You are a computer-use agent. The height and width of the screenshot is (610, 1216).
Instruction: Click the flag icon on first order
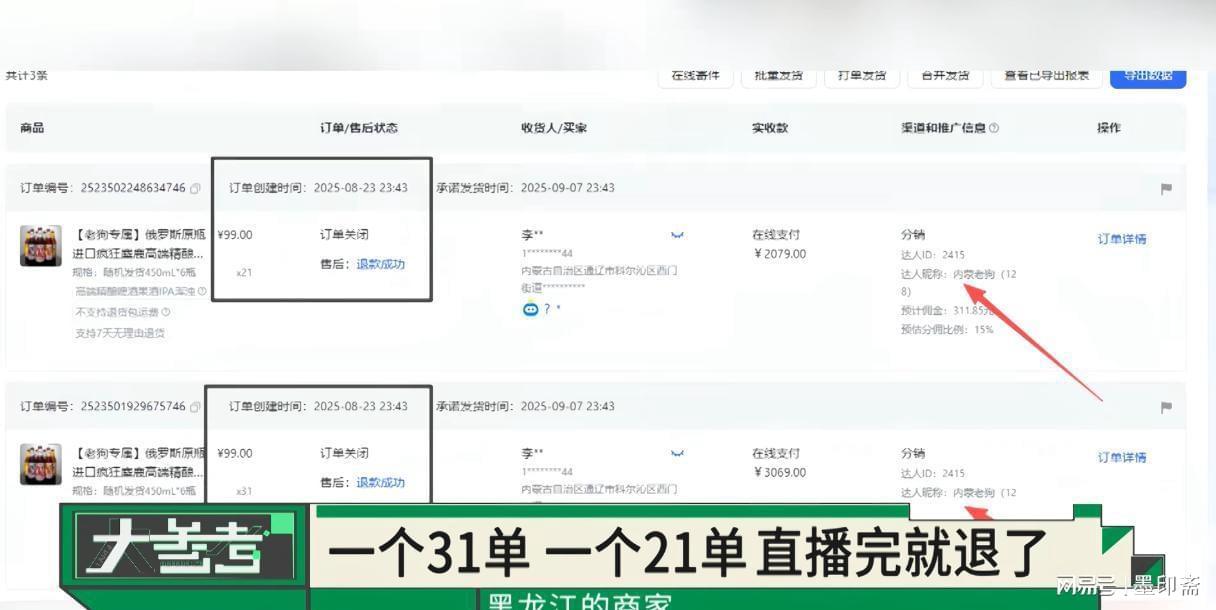[x=1166, y=188]
